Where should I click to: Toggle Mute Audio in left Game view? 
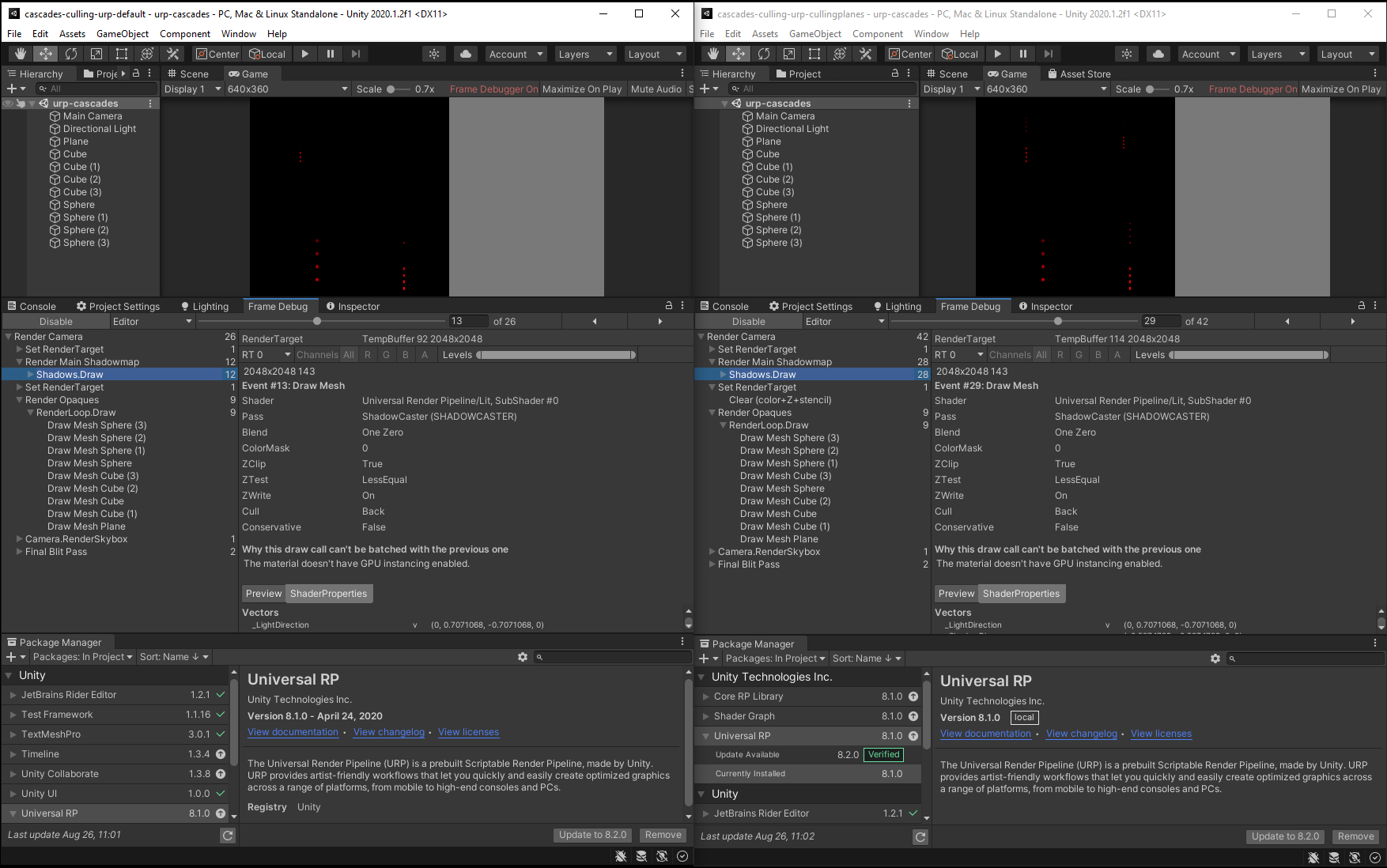click(656, 89)
